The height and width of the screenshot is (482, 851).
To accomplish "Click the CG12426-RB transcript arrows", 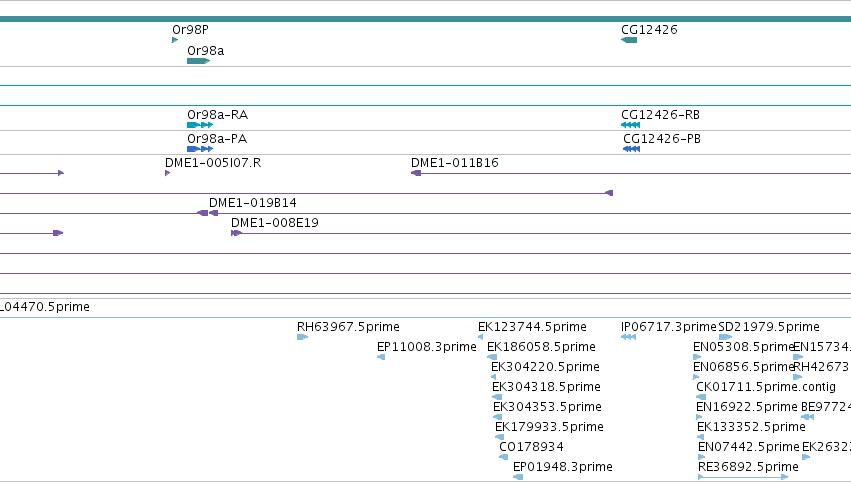I will [x=631, y=125].
